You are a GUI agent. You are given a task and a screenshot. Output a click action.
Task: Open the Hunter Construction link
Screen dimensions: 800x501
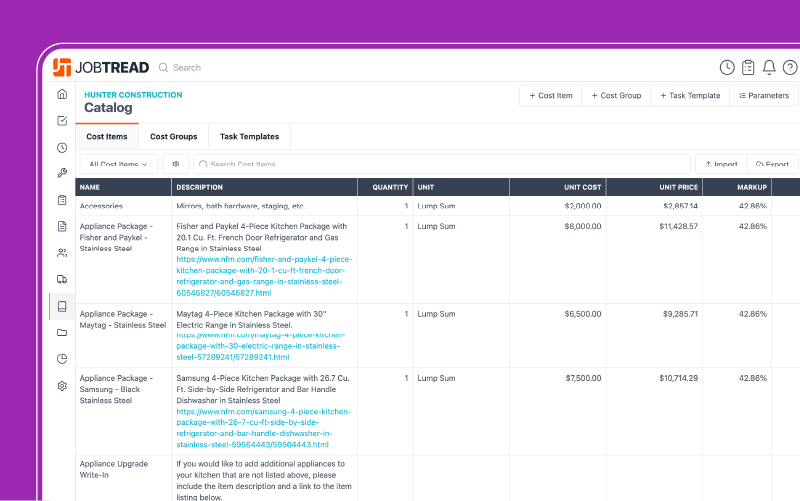point(133,95)
